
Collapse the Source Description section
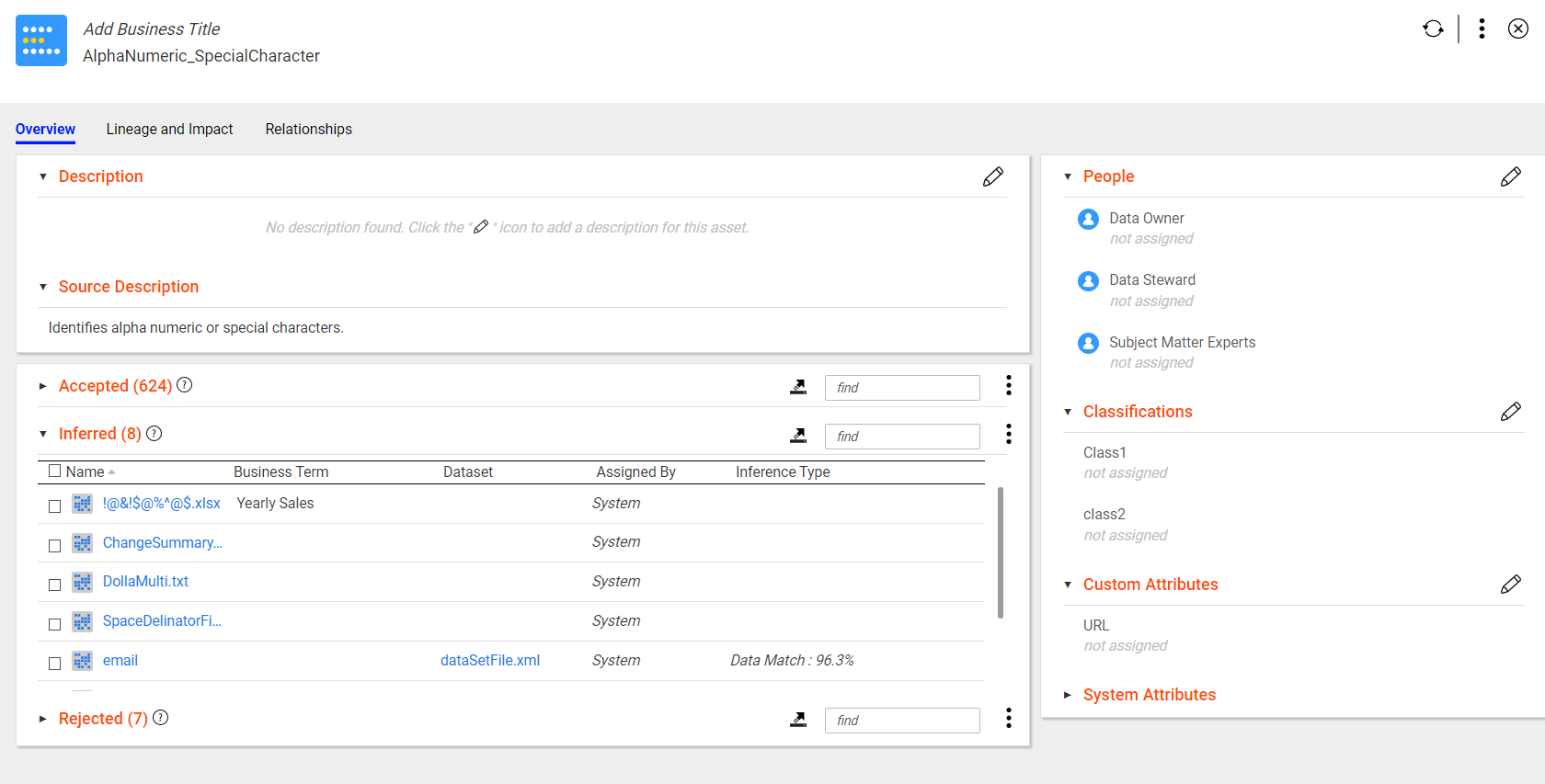click(42, 287)
